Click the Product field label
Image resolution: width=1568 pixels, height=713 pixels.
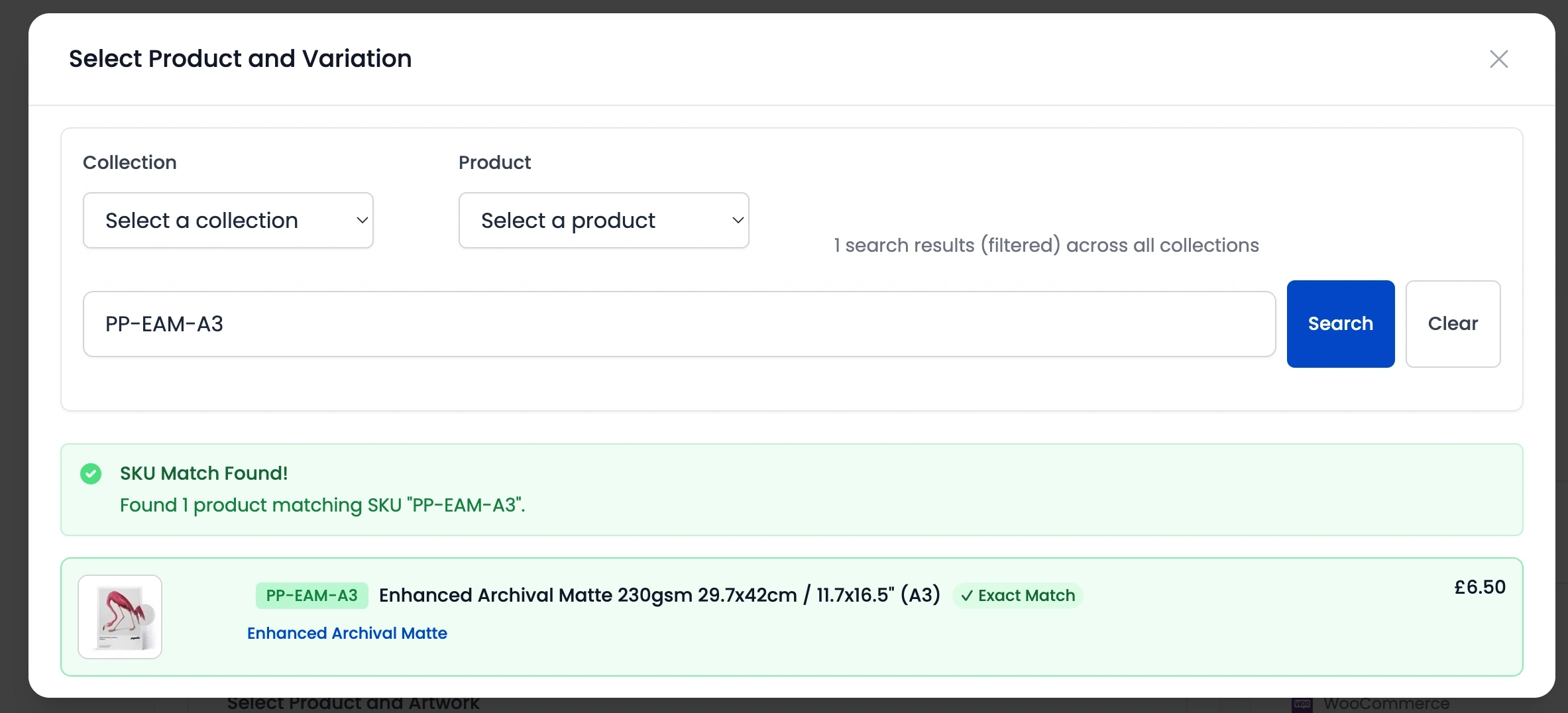click(494, 162)
